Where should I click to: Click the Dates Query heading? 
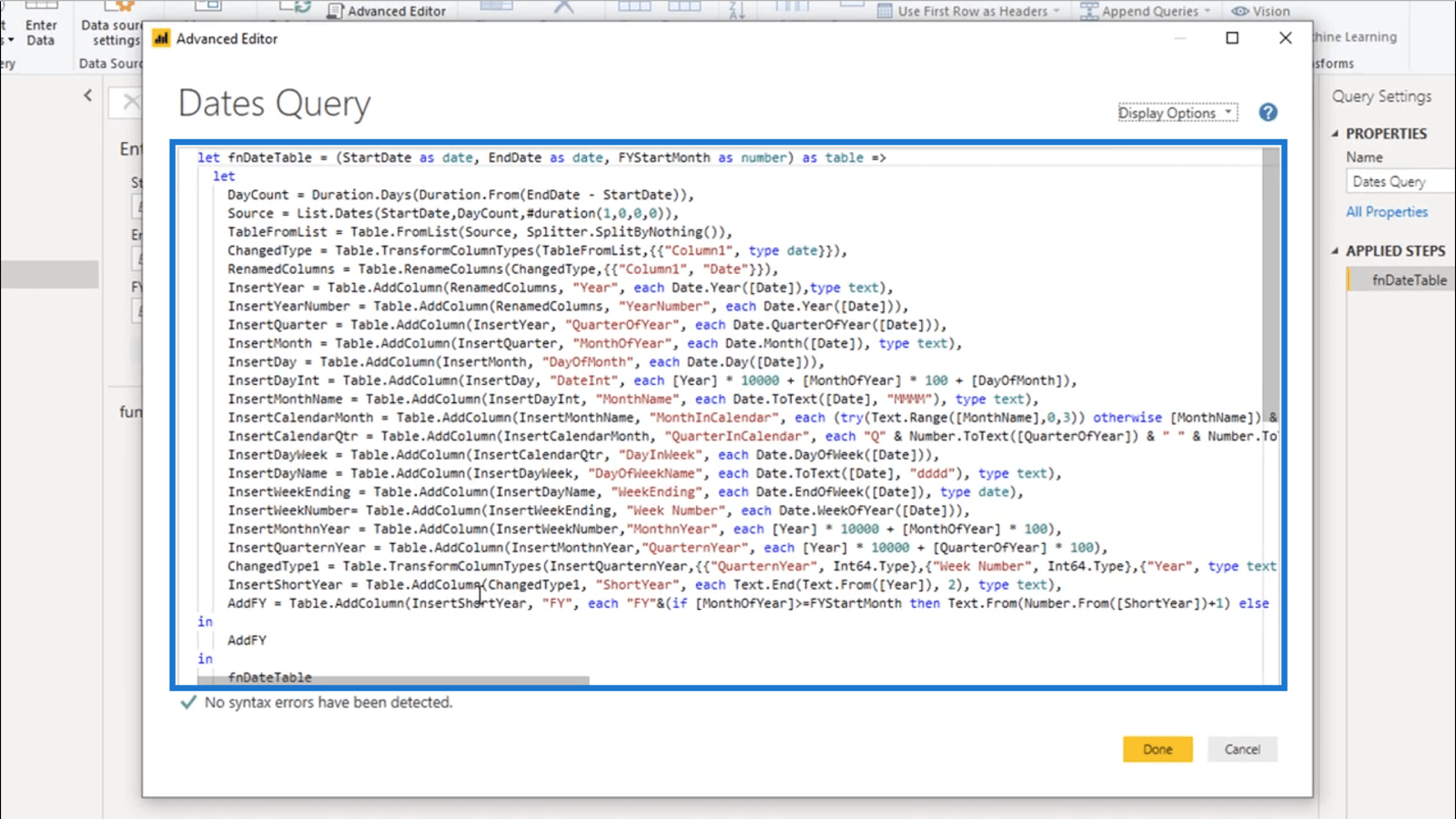tap(274, 103)
